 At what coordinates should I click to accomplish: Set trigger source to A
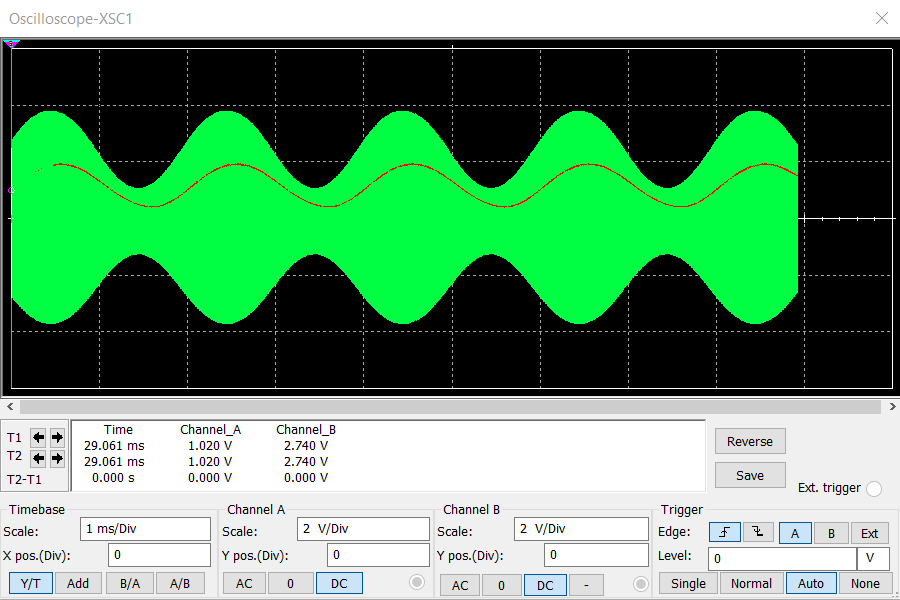pyautogui.click(x=795, y=533)
